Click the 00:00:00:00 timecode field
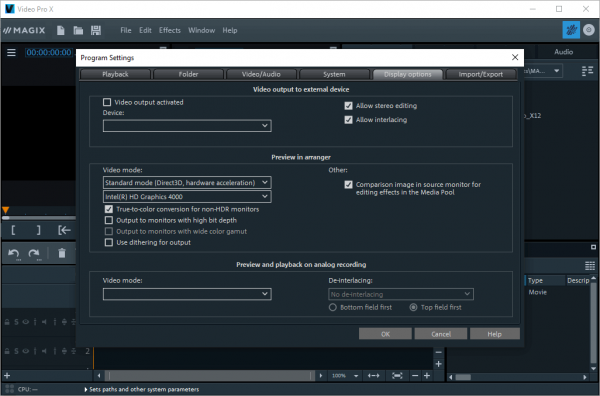 coord(49,52)
